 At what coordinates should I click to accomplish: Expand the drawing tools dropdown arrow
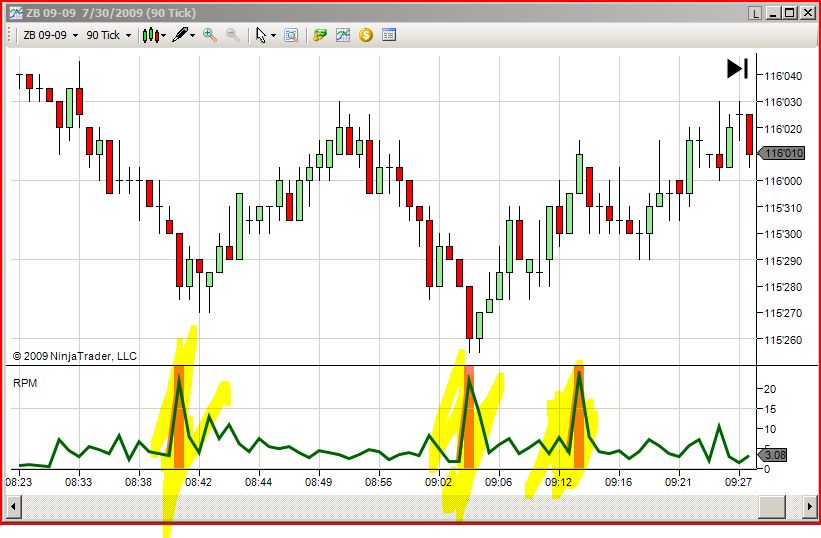point(193,36)
